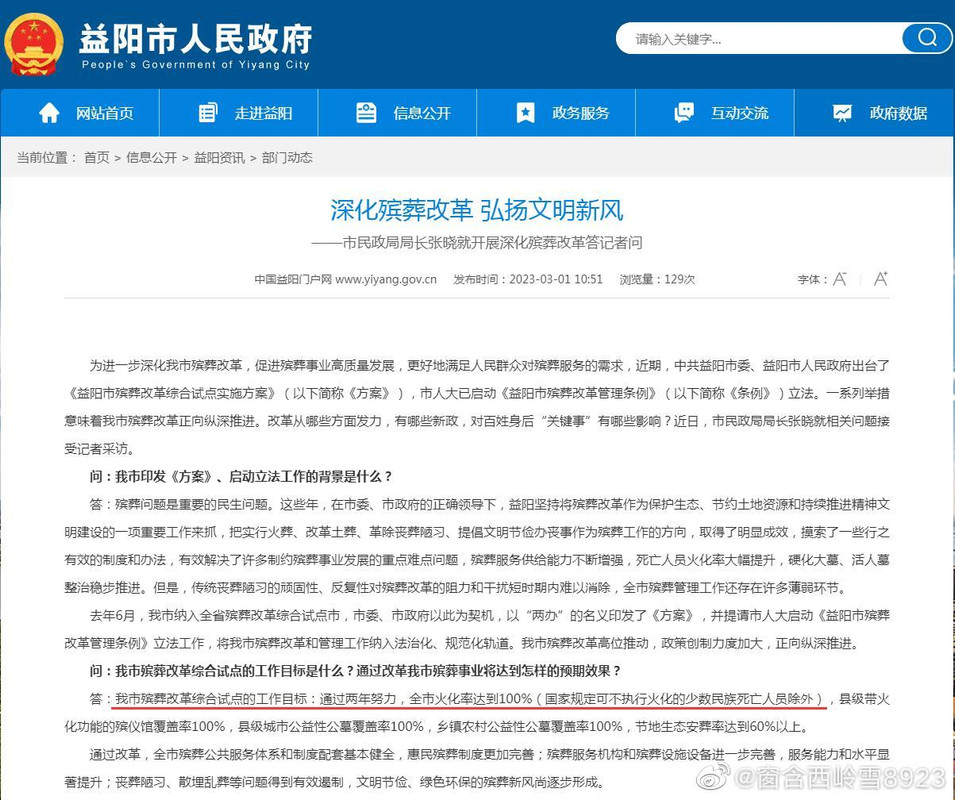Screen dimensions: 955x800
Task: Open 政府数据 navigation item
Action: pyautogui.click(x=874, y=113)
